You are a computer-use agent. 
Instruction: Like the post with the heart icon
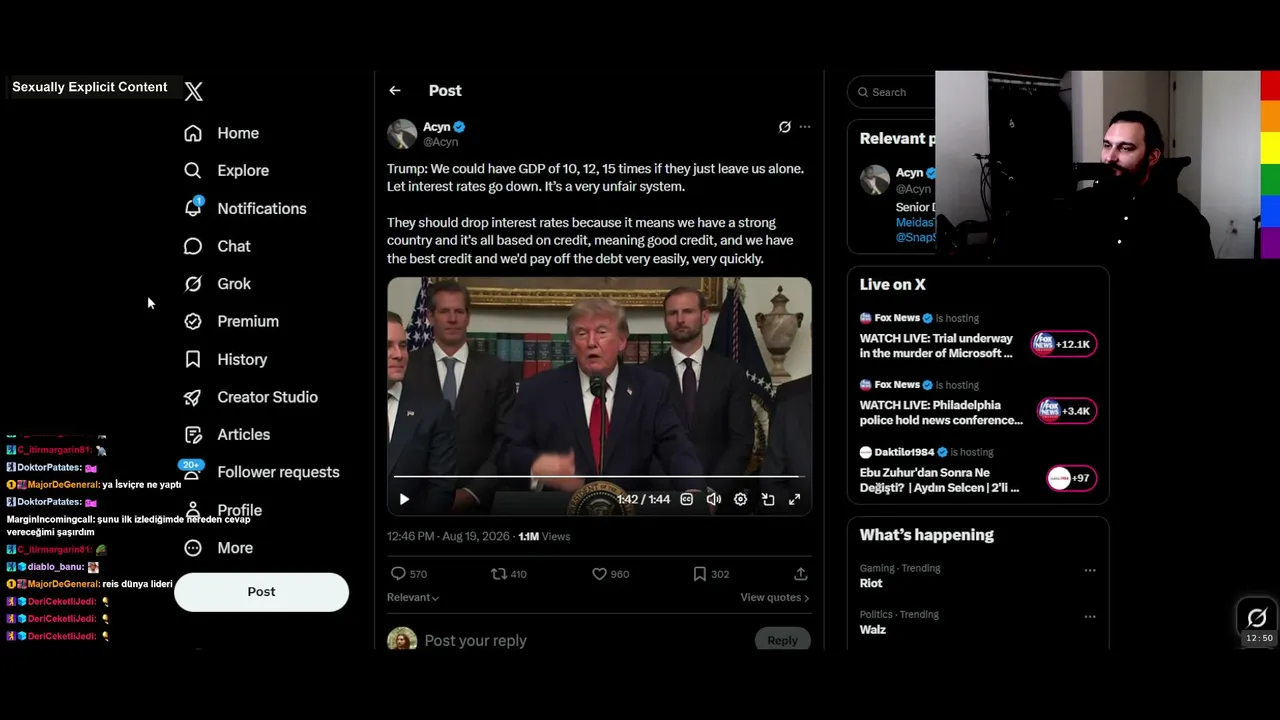tap(599, 574)
